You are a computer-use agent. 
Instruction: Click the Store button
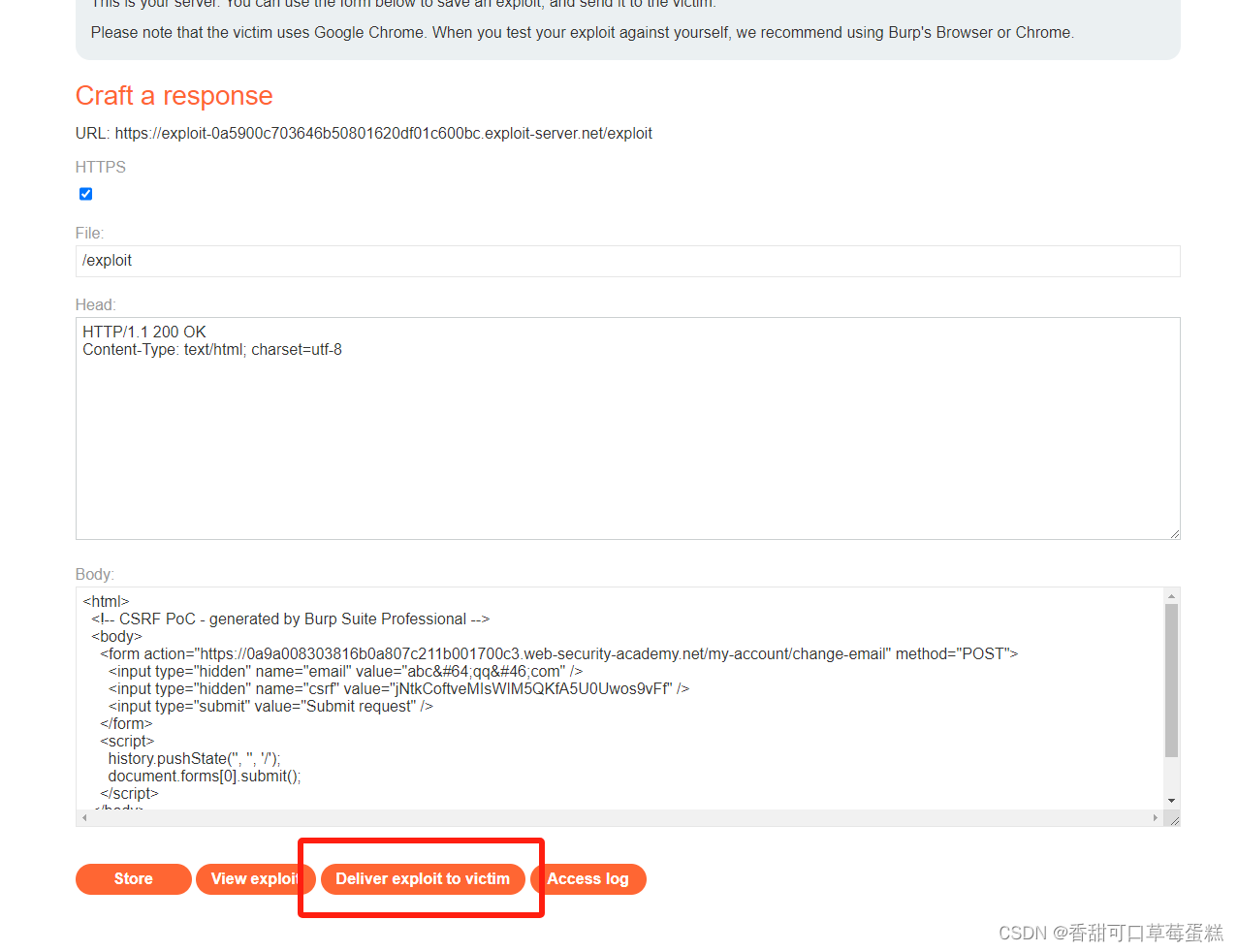[133, 878]
